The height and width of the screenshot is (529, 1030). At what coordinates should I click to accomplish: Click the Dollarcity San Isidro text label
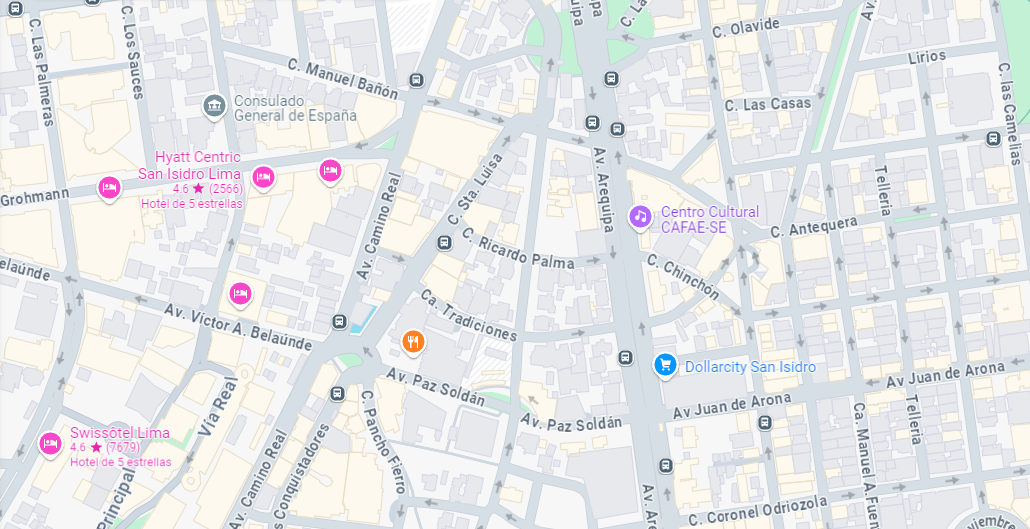coord(750,367)
